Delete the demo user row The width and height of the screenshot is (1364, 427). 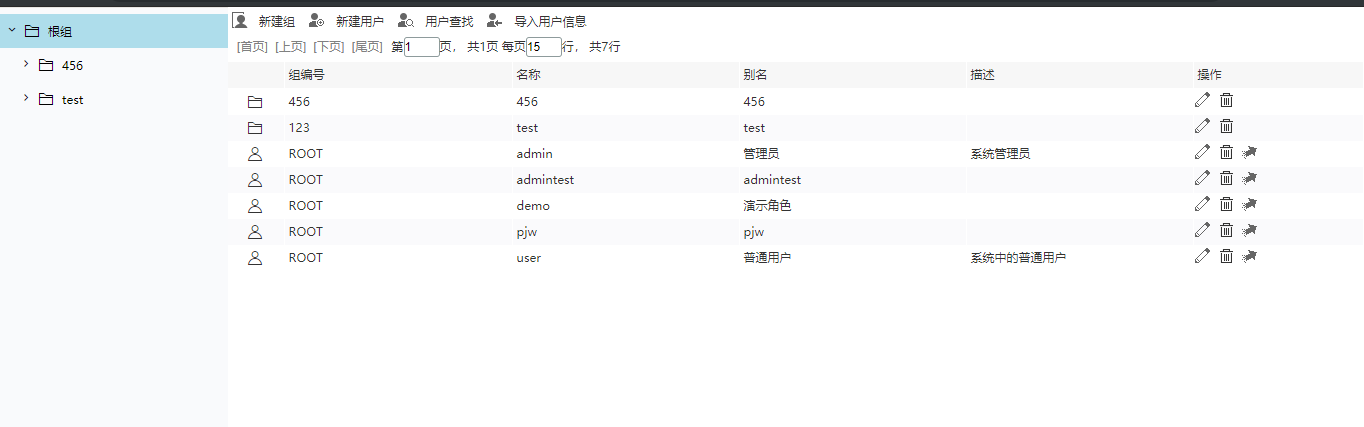[x=1227, y=204]
